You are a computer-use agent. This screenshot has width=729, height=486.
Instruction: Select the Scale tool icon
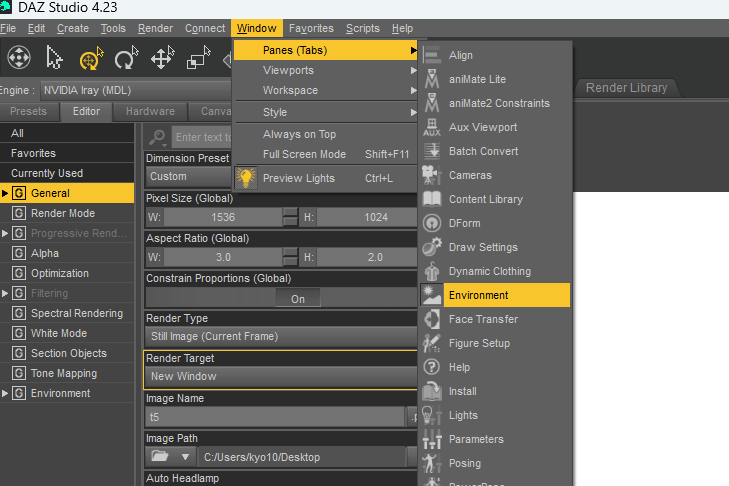click(x=198, y=58)
